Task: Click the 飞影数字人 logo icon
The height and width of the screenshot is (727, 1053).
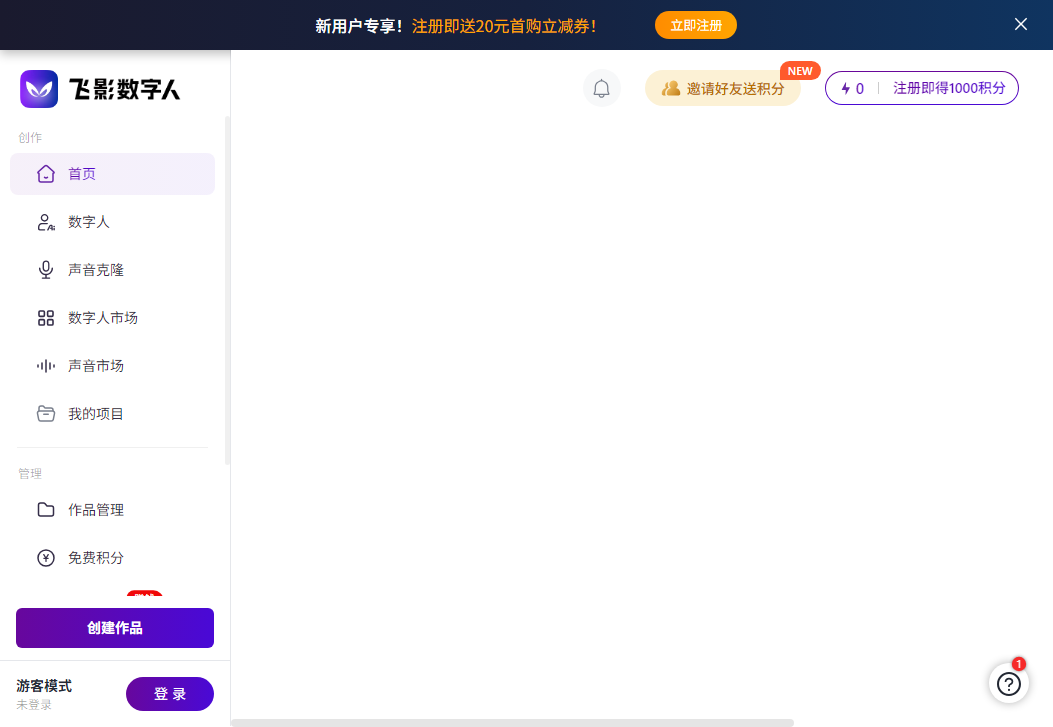Action: (x=39, y=89)
